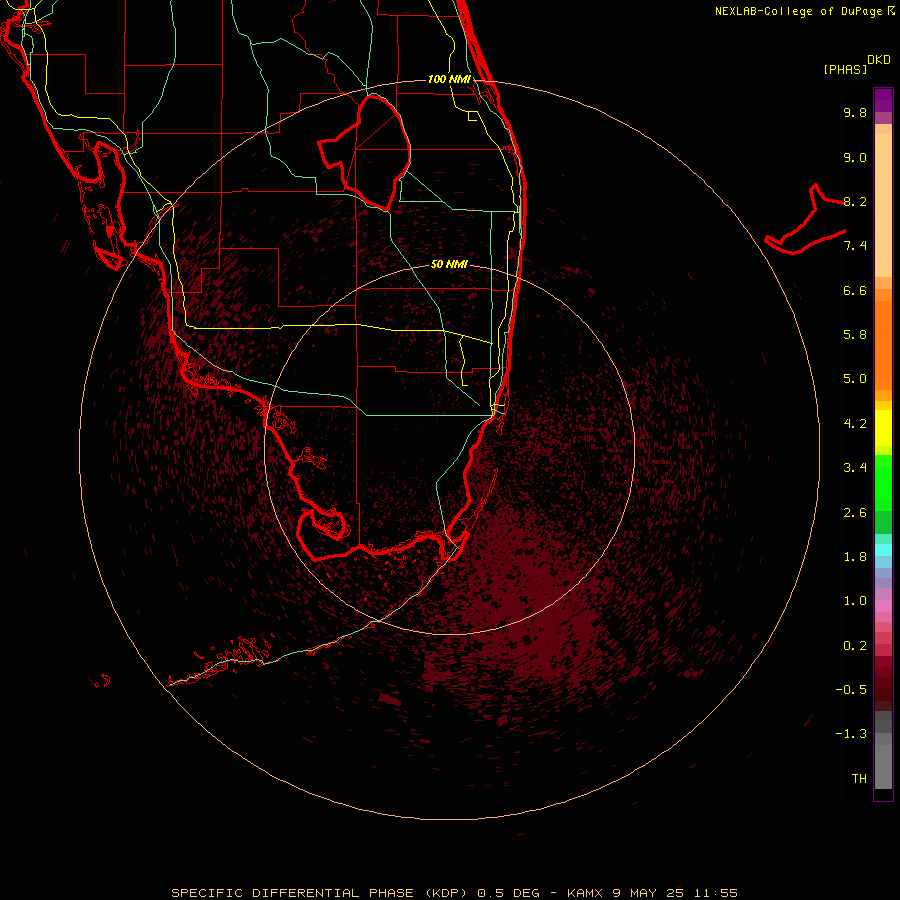The width and height of the screenshot is (900, 900).
Task: Click the 1.8 value on the color scale
Action: (x=855, y=557)
